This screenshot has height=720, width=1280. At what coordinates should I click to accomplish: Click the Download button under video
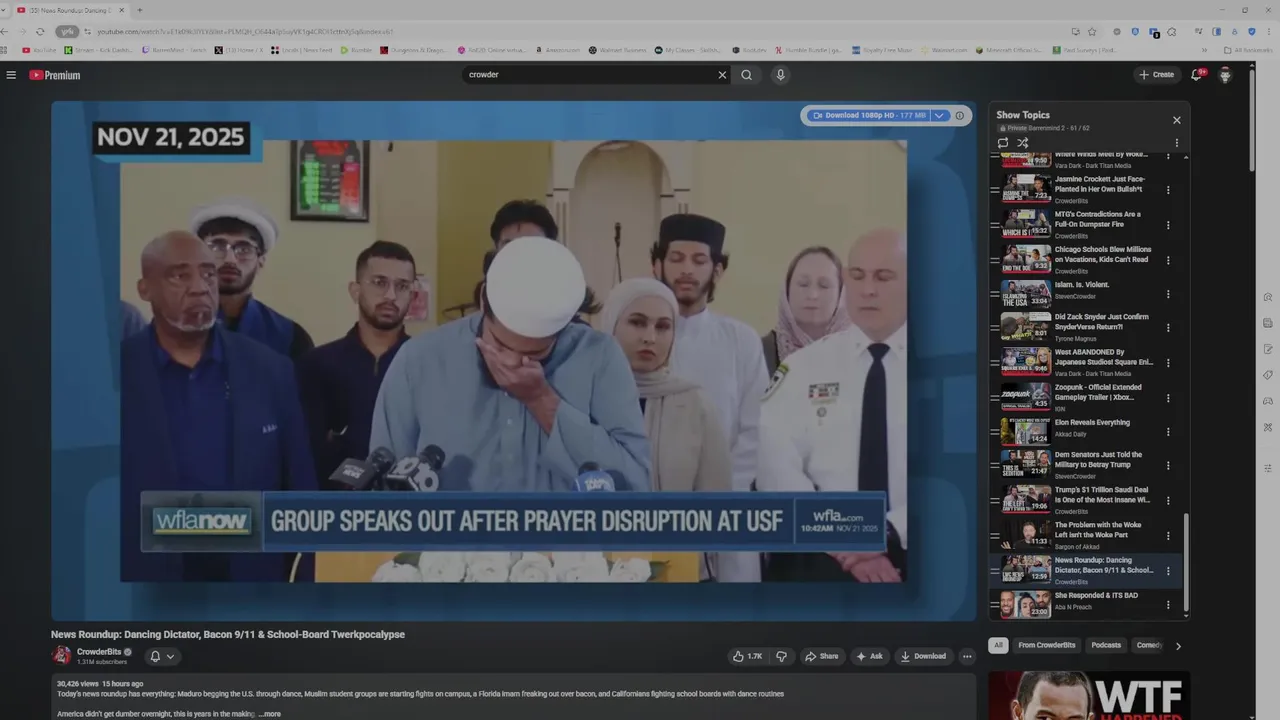pyautogui.click(x=923, y=656)
